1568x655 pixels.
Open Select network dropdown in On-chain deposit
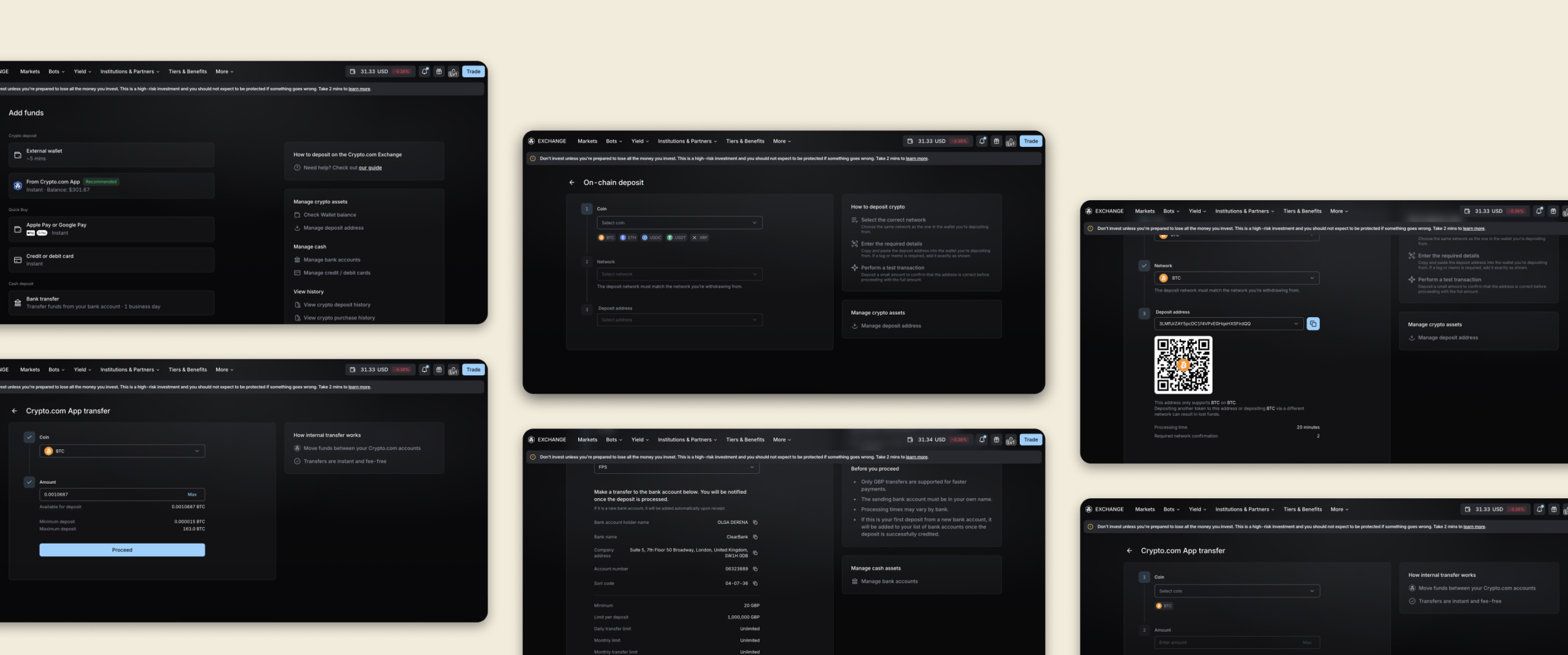679,274
